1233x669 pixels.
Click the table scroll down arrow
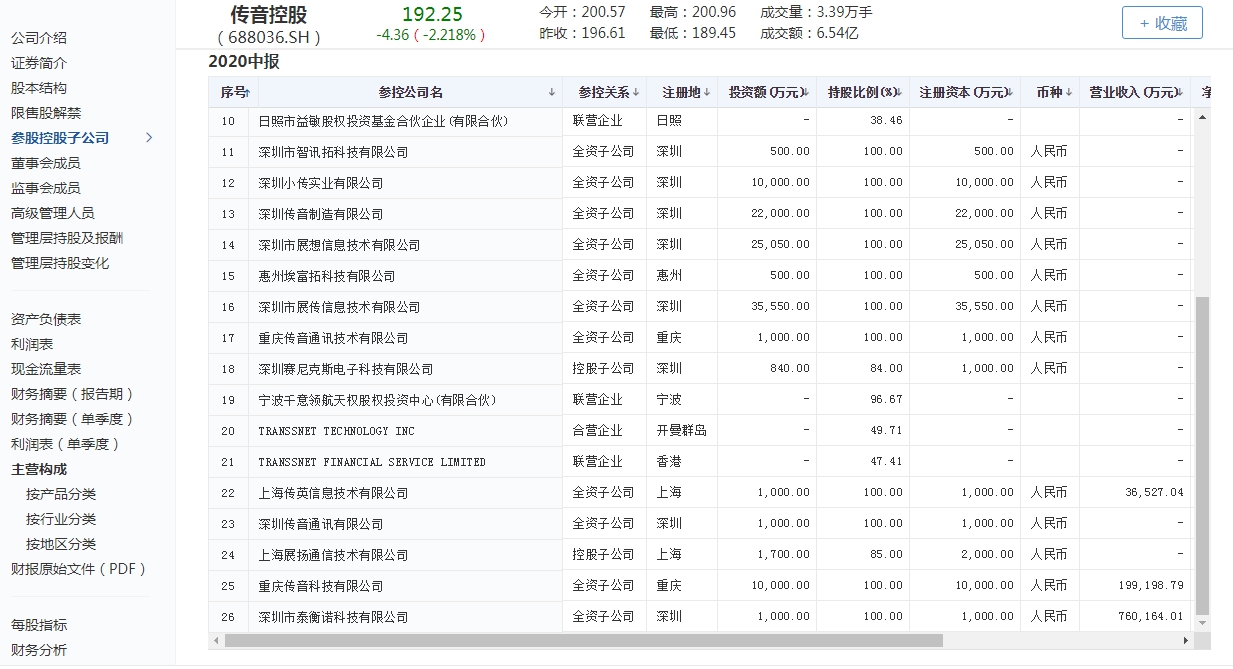click(1203, 624)
